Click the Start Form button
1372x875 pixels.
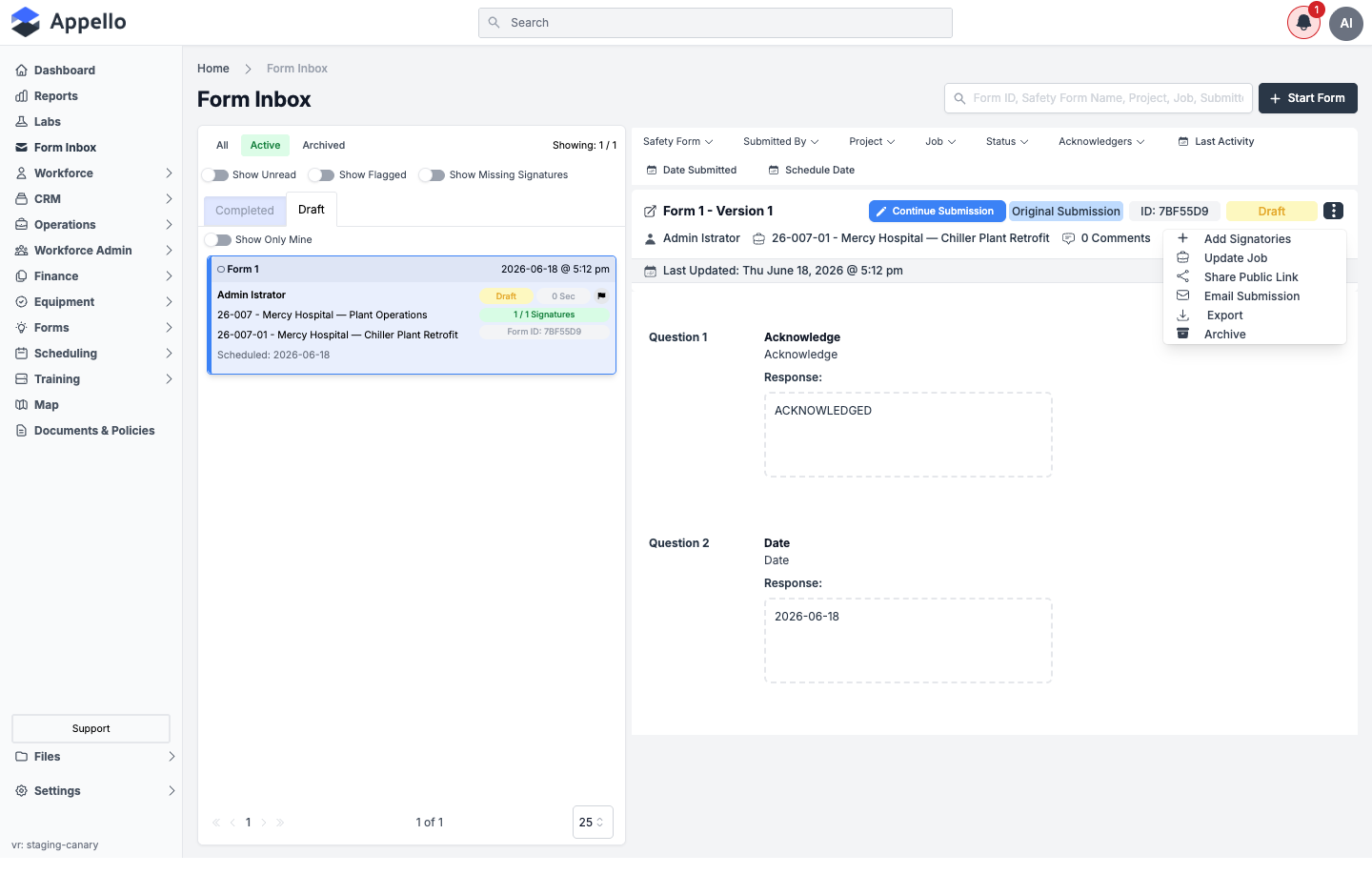click(x=1307, y=98)
